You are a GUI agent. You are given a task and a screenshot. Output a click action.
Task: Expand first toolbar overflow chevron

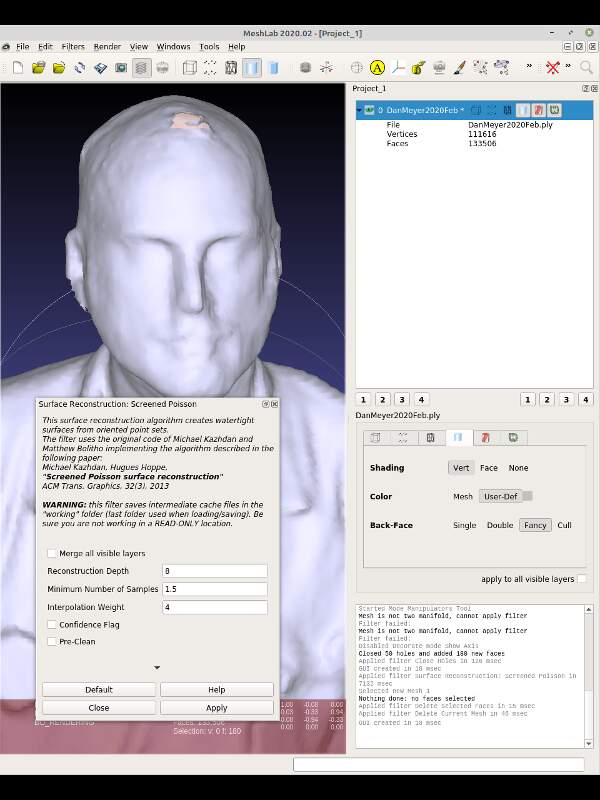coord(529,66)
